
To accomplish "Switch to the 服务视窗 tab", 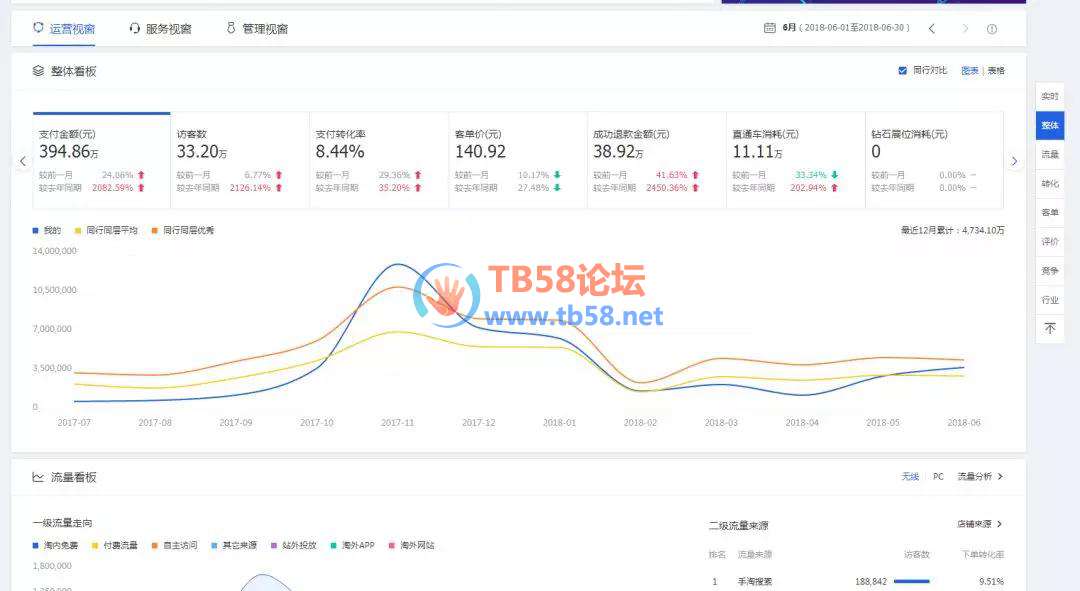I will click(160, 29).
